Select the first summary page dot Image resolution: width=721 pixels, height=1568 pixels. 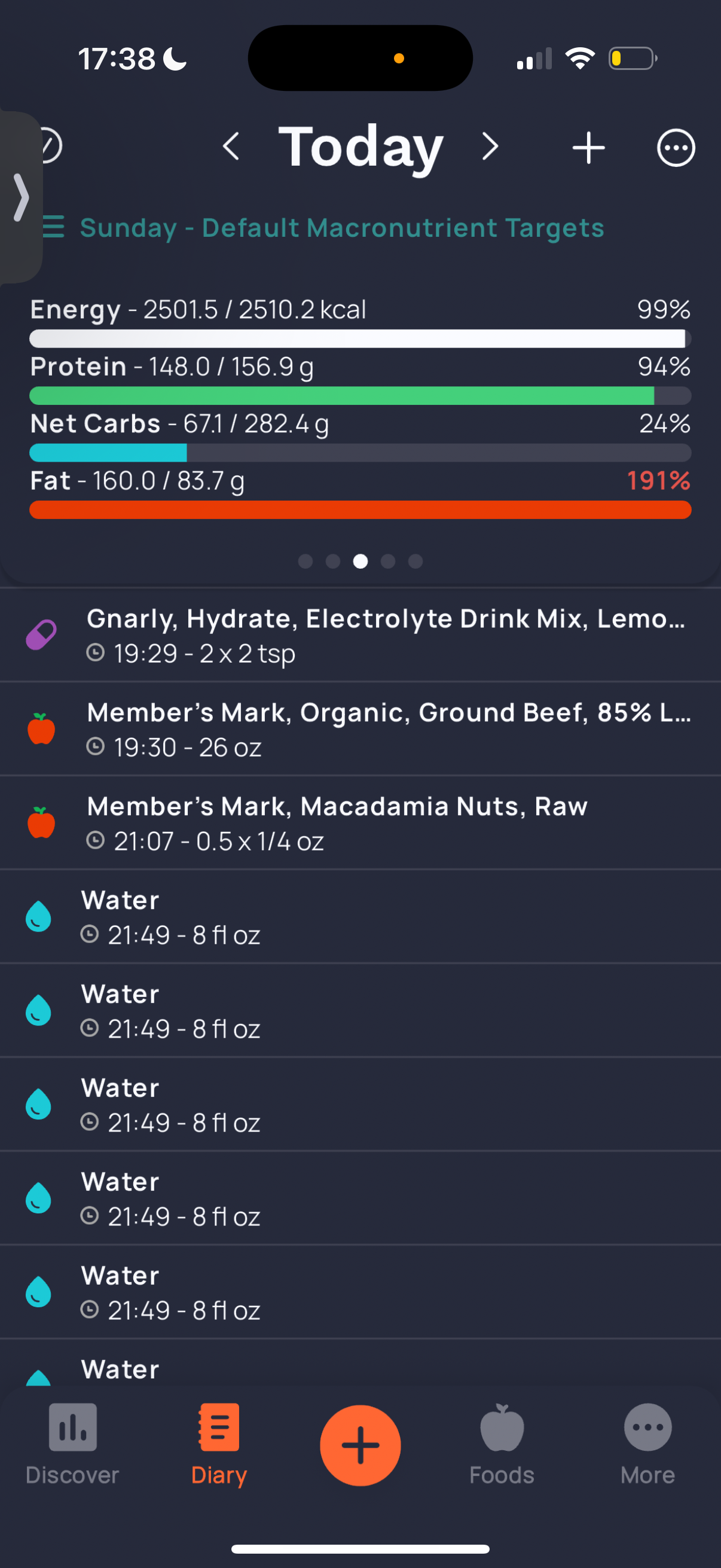tap(305, 561)
